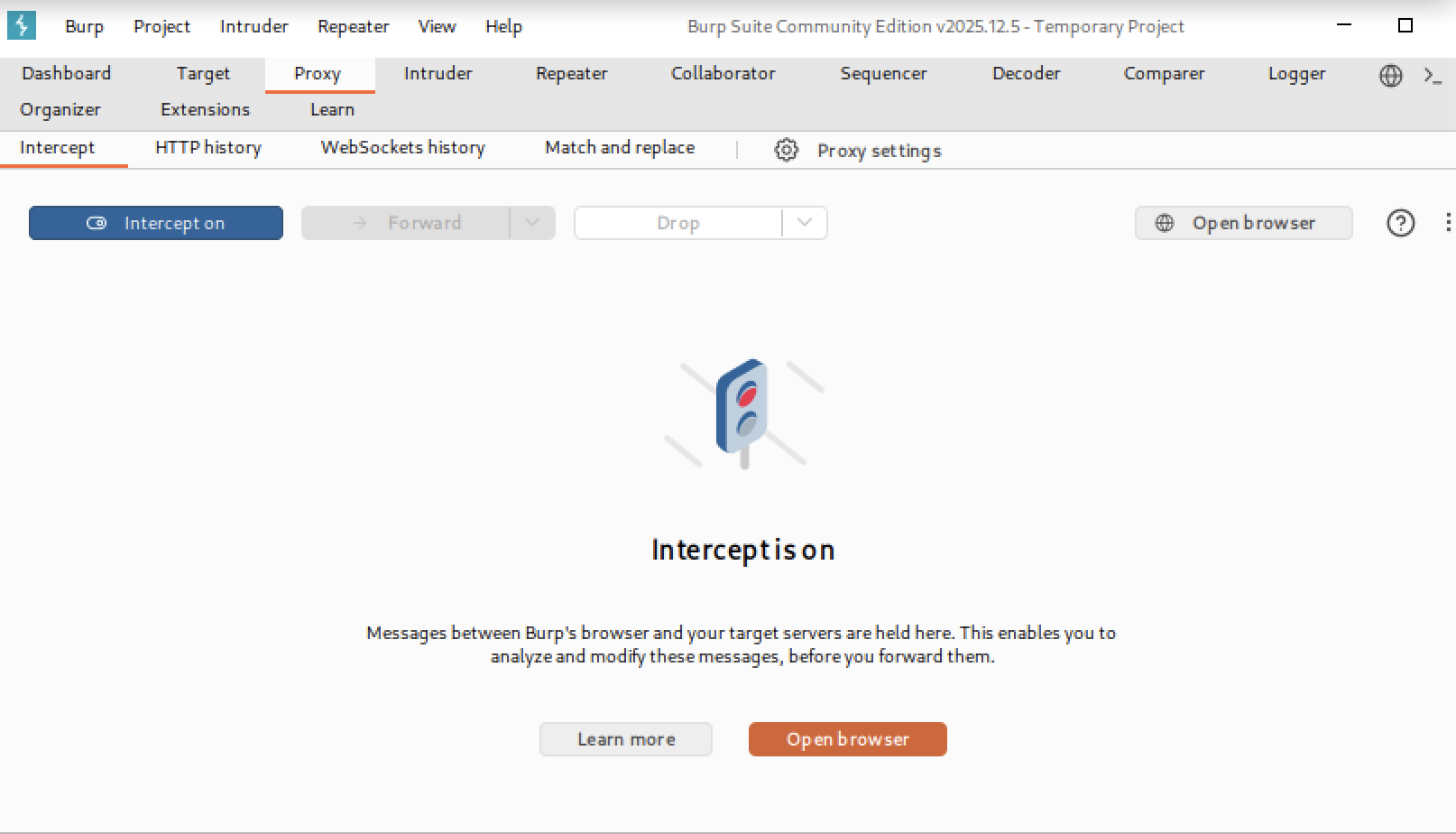Screen dimensions: 1456x834
Task: Switch to the HTTP history tab
Action: pyautogui.click(x=207, y=148)
